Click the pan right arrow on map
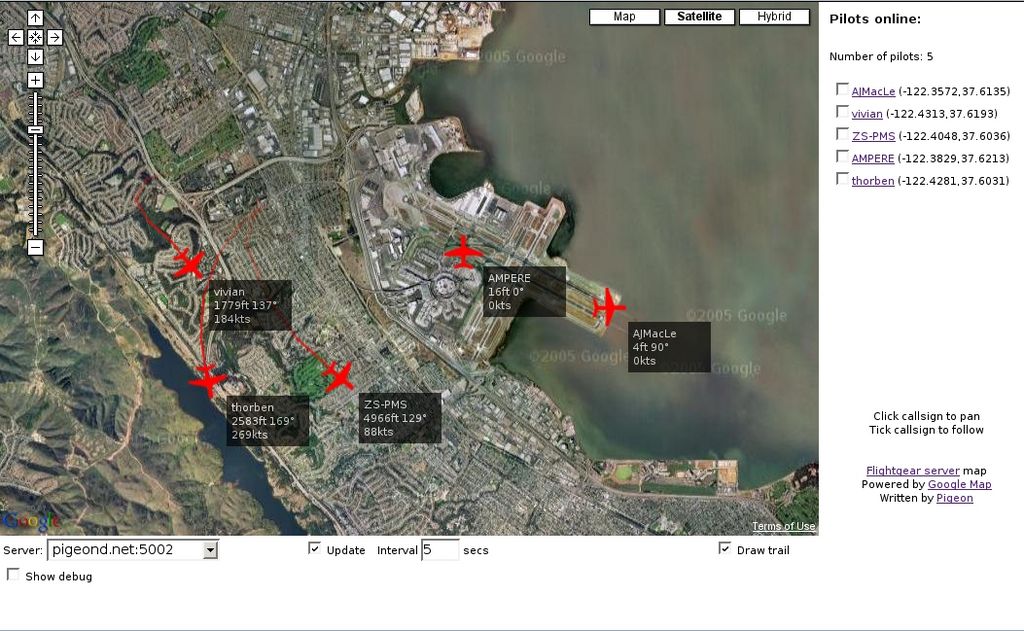The image size is (1024, 631). point(55,37)
